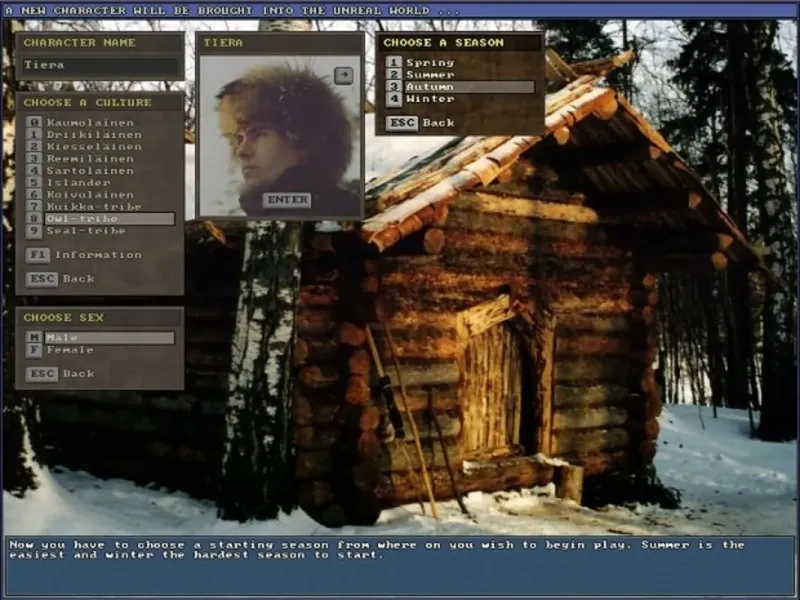Open culture Information text link
Viewport: 800px width, 600px height.
(98, 255)
